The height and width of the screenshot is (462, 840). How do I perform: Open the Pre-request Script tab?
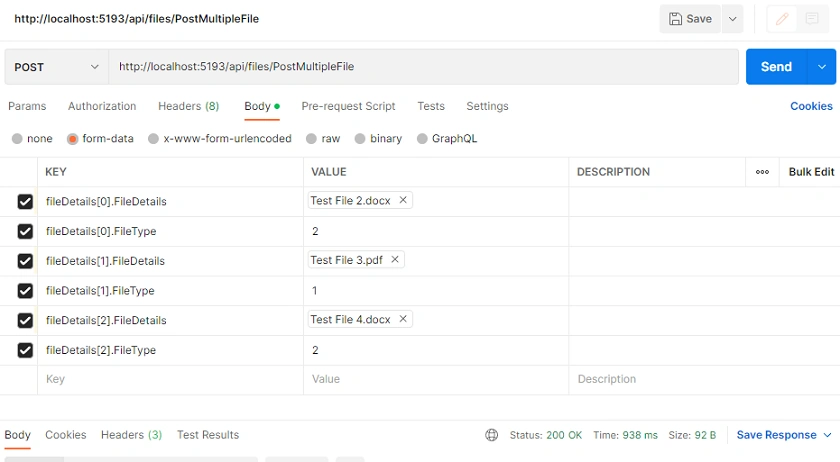tap(348, 106)
